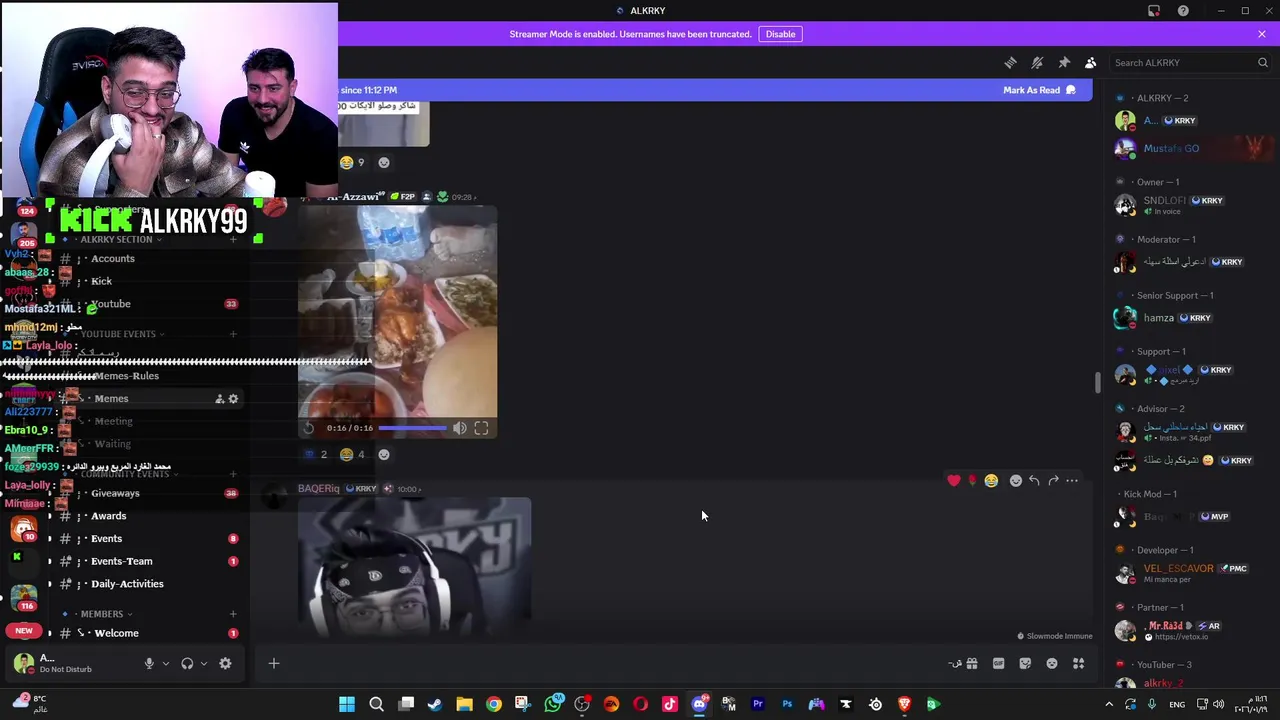Select the Memes channel
1280x720 pixels.
pos(112,398)
